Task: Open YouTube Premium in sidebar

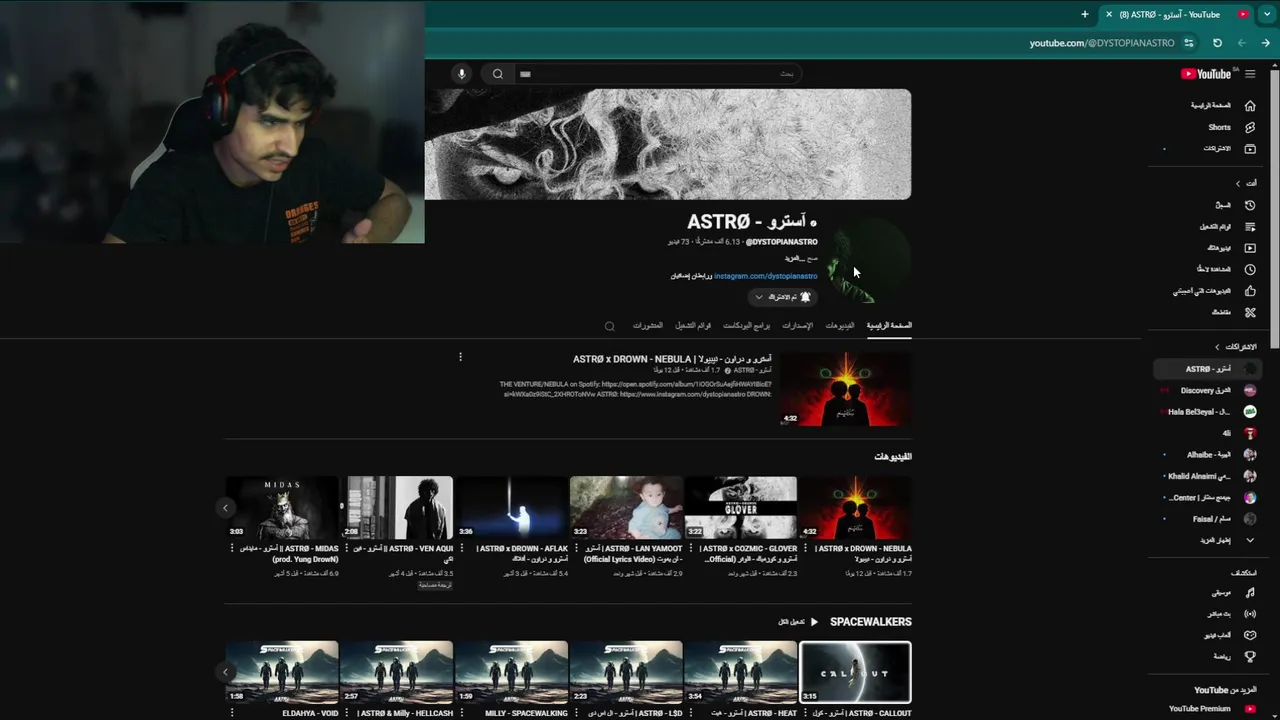Action: [1206, 709]
